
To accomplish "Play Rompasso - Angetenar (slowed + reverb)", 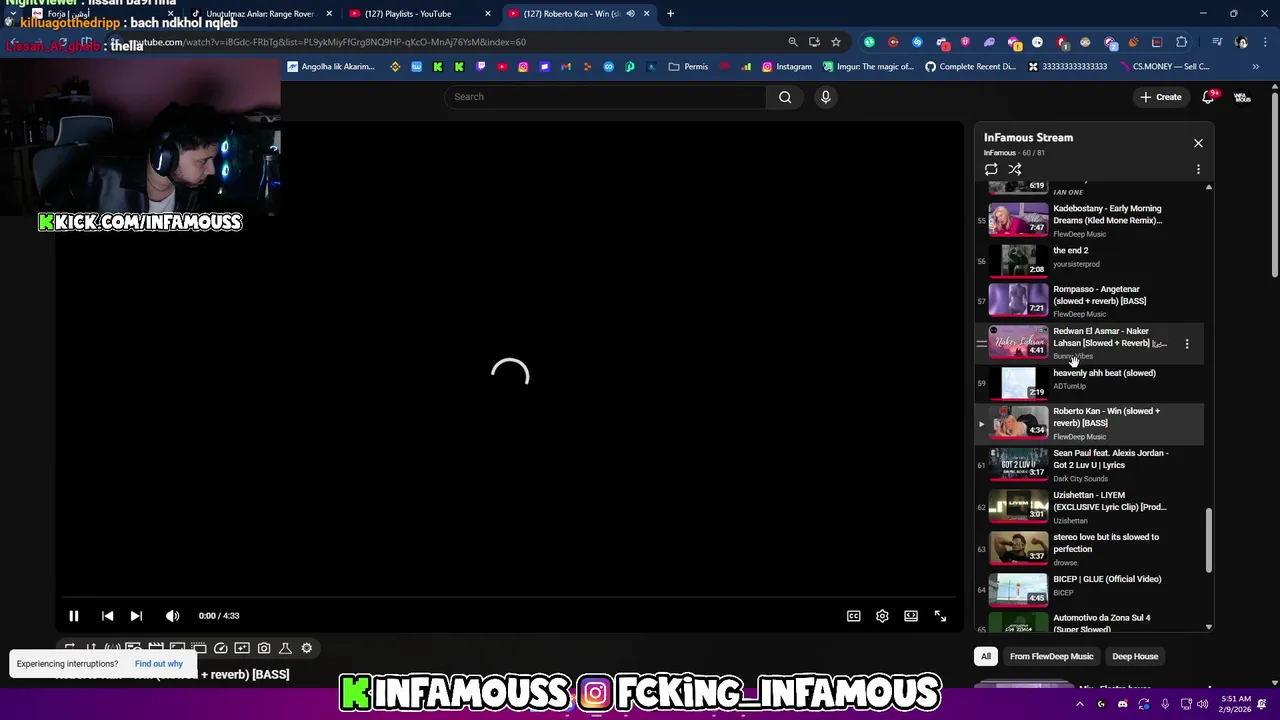I will [x=1090, y=301].
